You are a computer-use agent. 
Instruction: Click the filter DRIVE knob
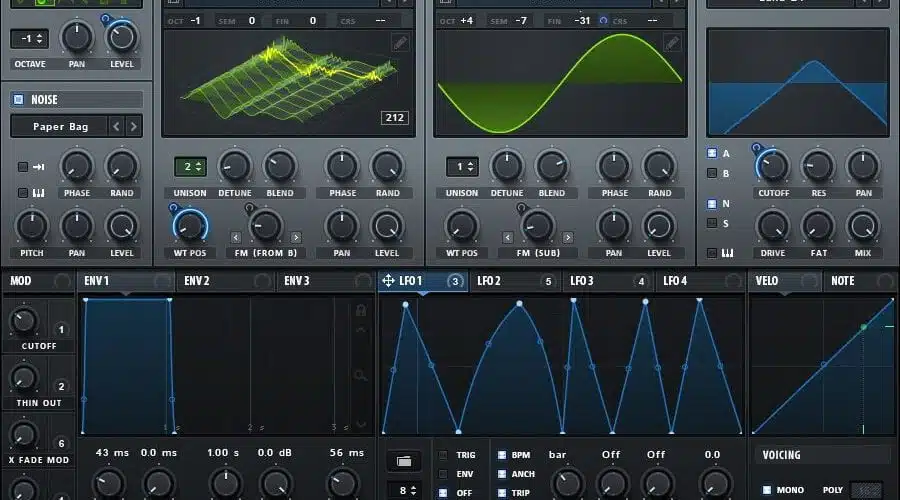(773, 226)
